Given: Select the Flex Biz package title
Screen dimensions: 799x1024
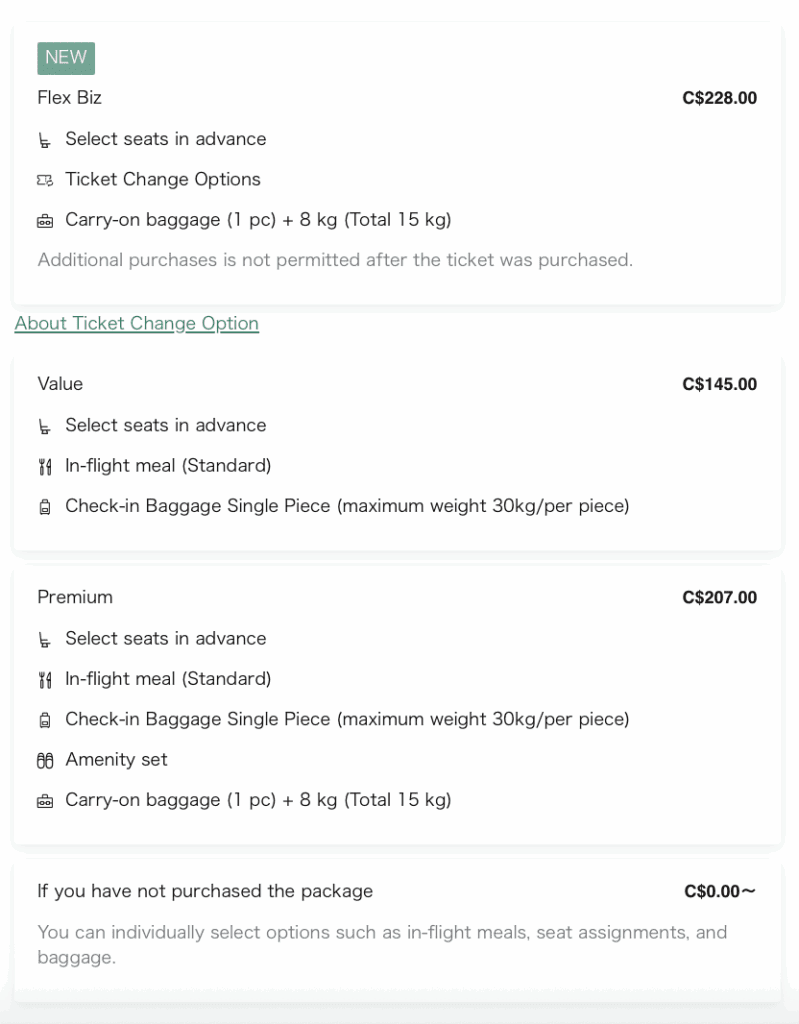Looking at the screenshot, I should coord(70,97).
